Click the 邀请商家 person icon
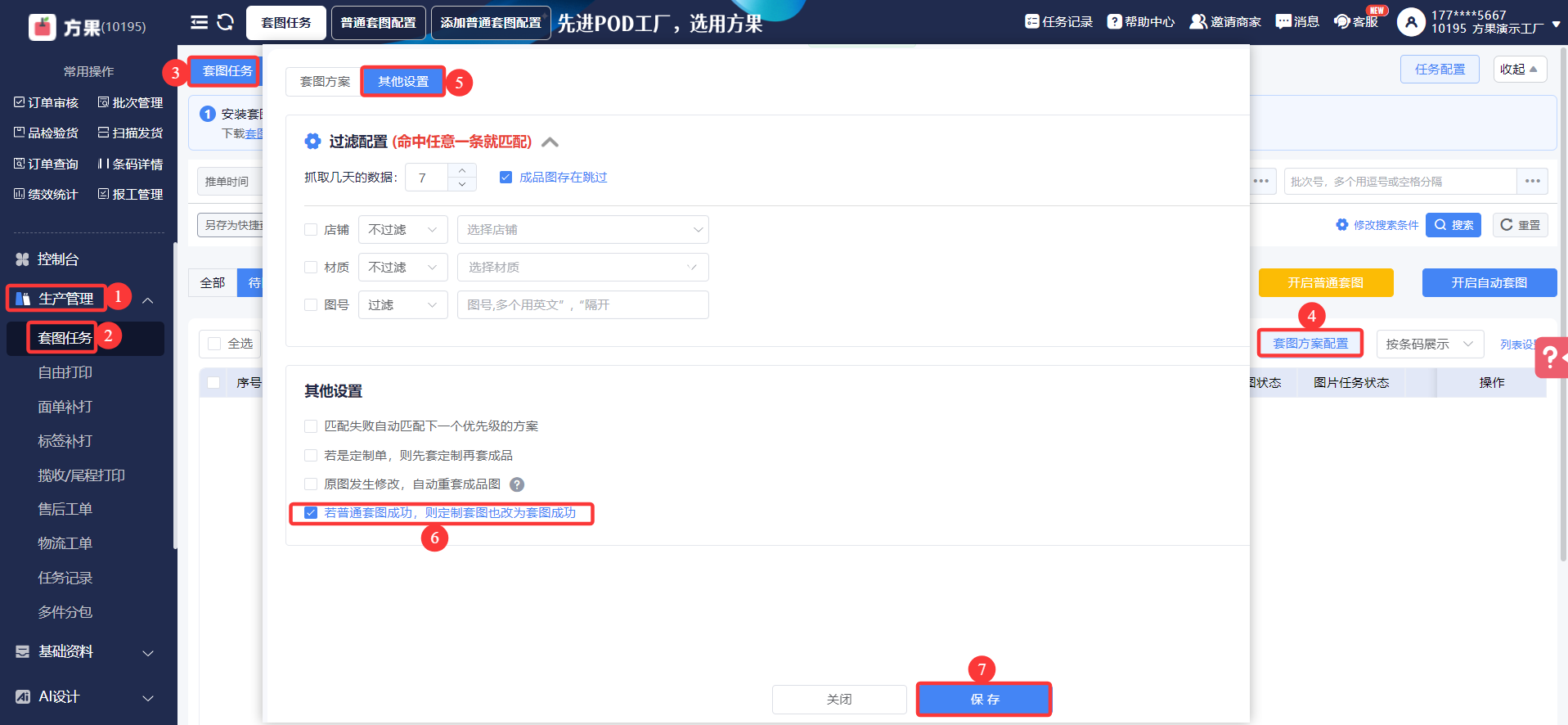1568x725 pixels. pos(1198,21)
